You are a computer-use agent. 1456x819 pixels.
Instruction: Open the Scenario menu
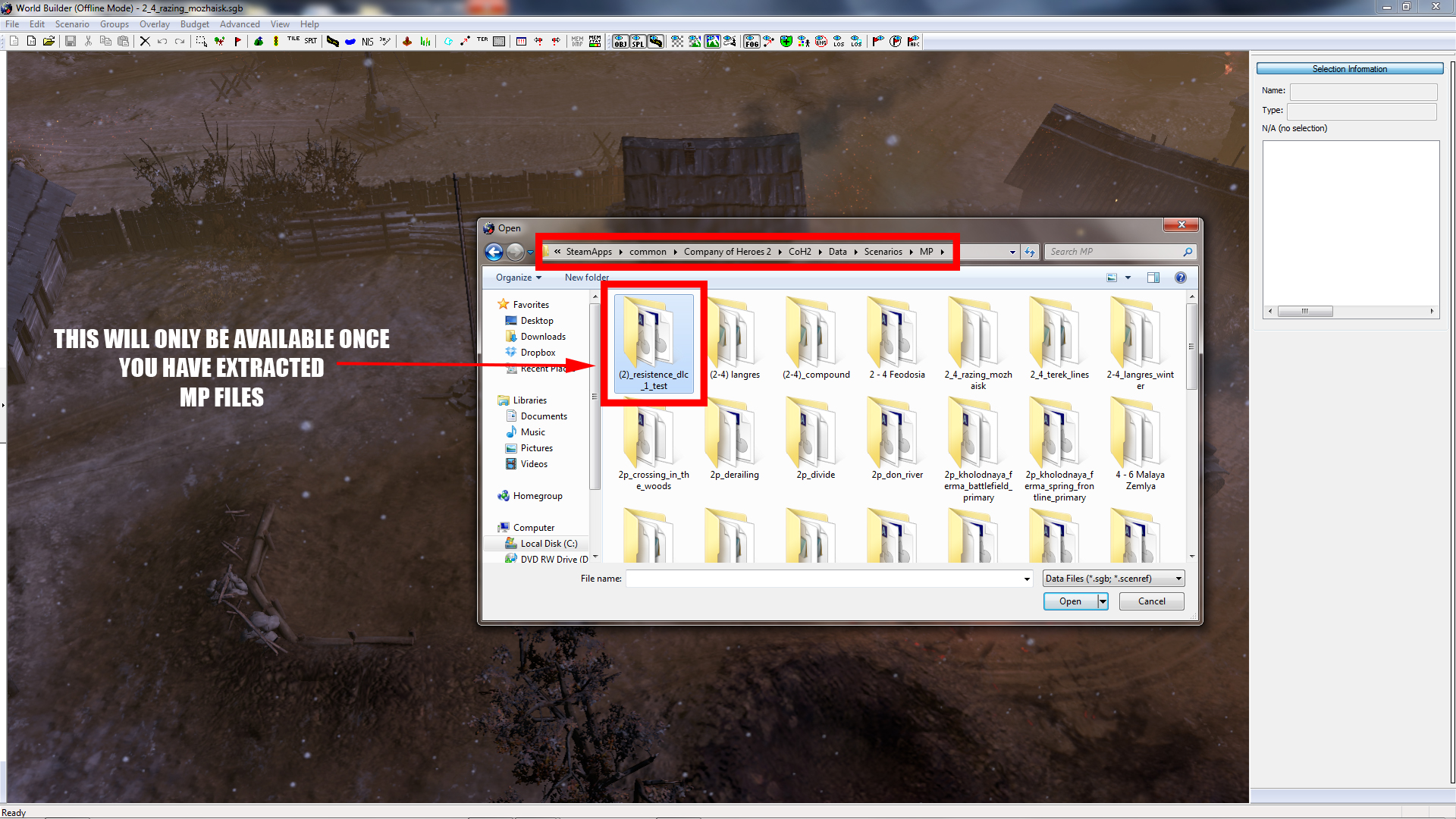(x=72, y=24)
